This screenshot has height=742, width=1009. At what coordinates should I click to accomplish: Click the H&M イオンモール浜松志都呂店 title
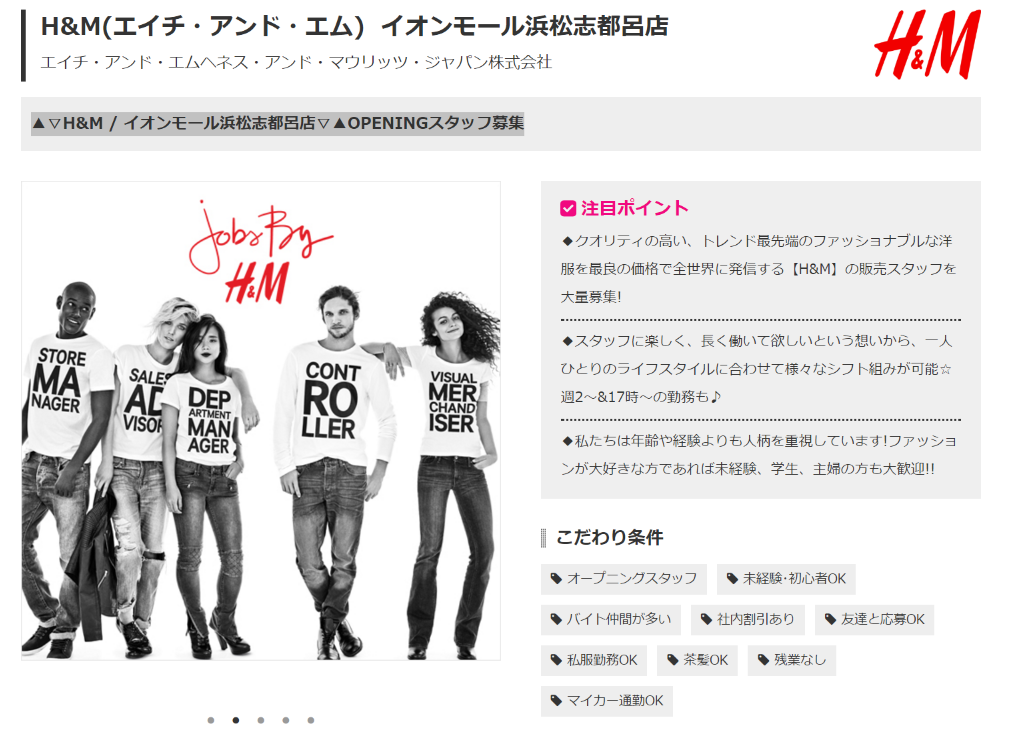355,26
